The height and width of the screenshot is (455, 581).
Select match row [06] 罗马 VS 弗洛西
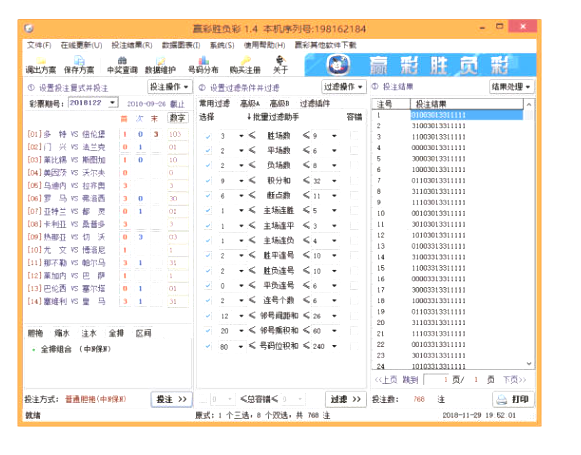66,199
